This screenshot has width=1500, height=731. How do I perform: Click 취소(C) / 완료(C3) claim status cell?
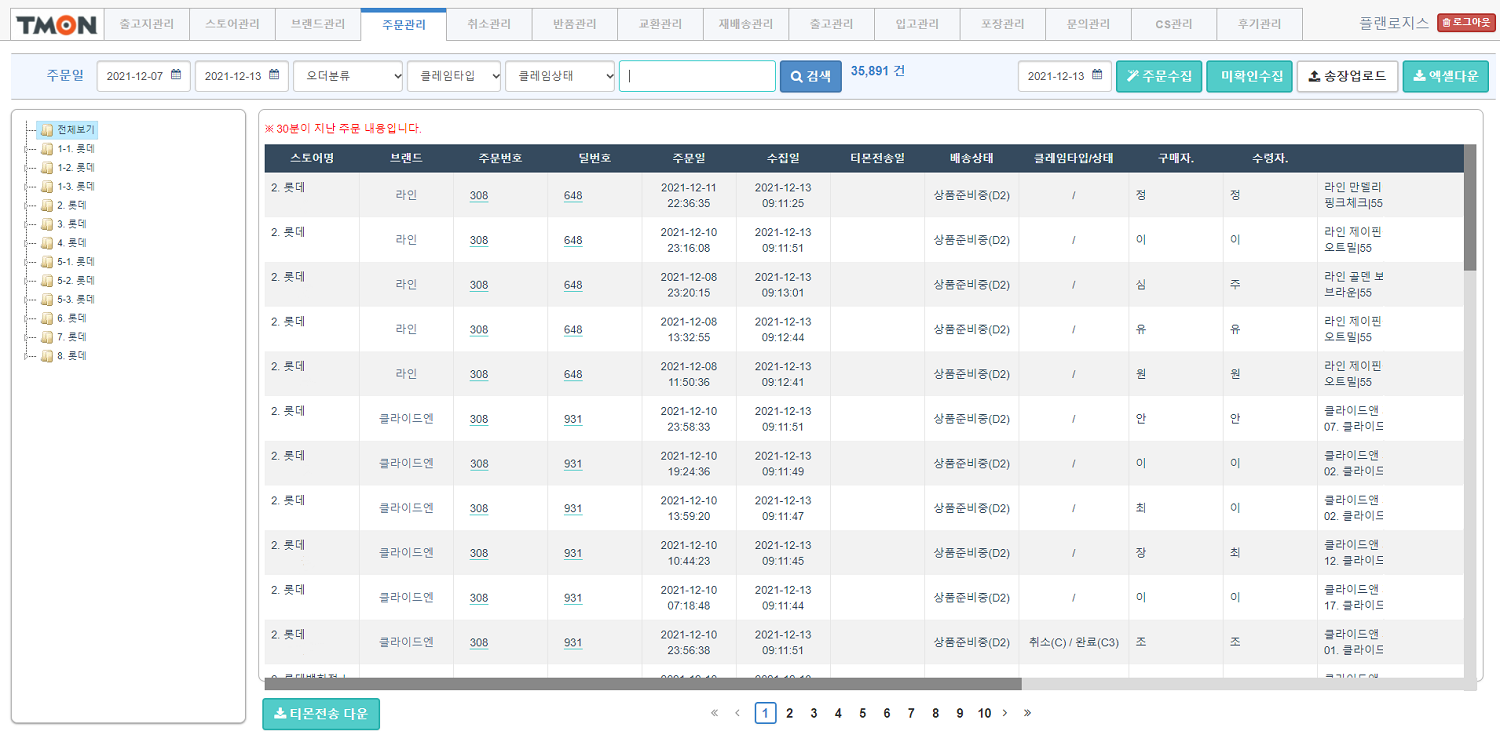[1073, 643]
